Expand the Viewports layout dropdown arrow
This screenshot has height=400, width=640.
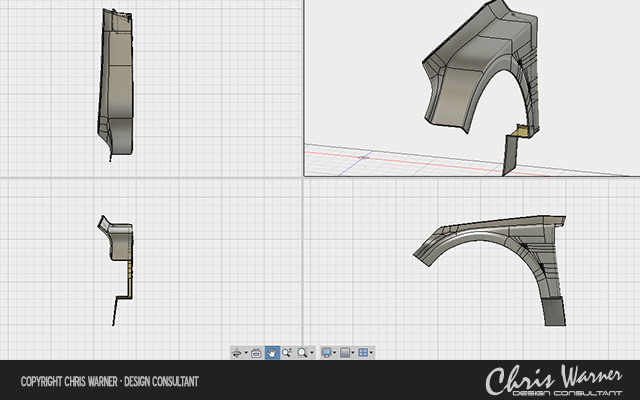pos(371,353)
